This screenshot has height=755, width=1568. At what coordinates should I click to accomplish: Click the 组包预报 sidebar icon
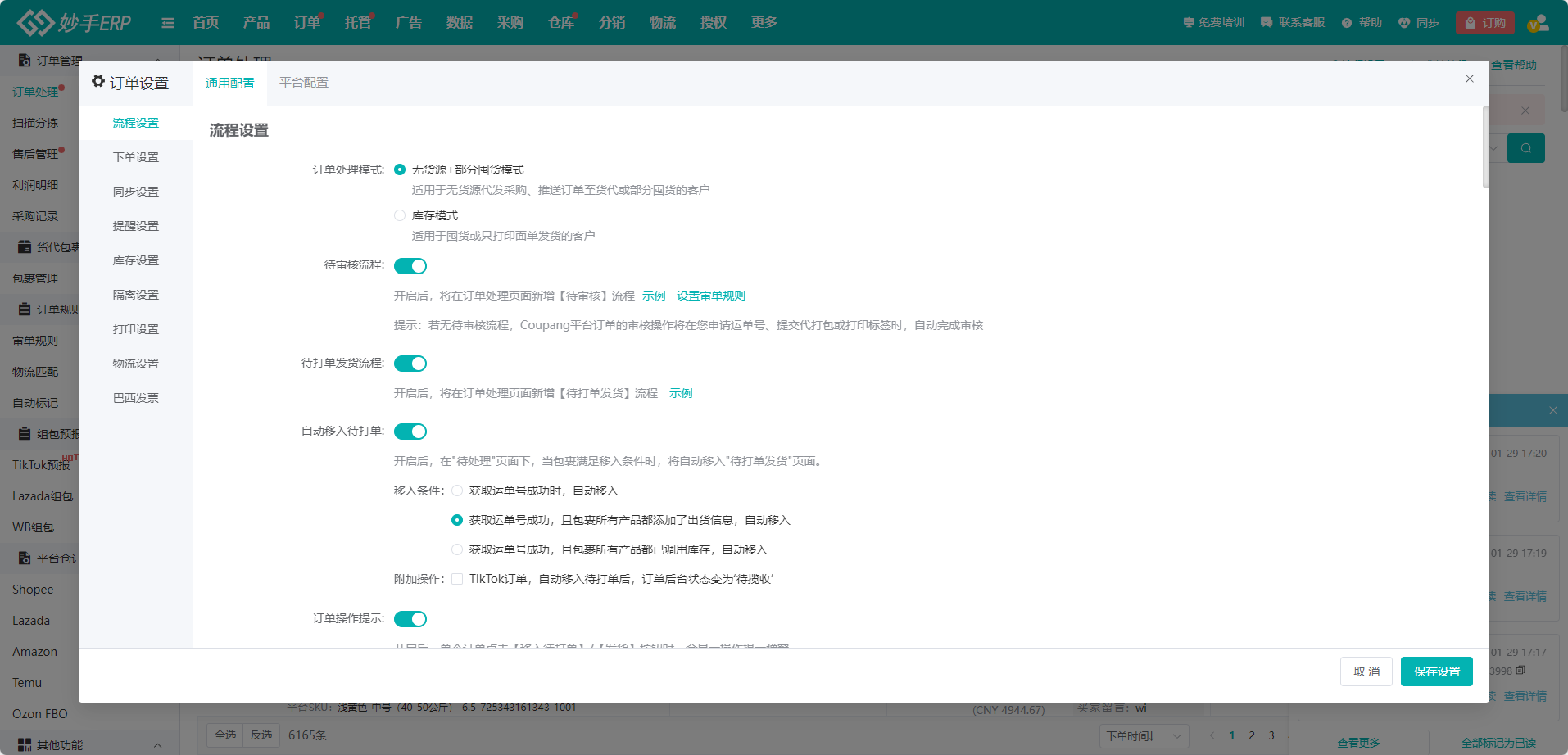[x=25, y=434]
